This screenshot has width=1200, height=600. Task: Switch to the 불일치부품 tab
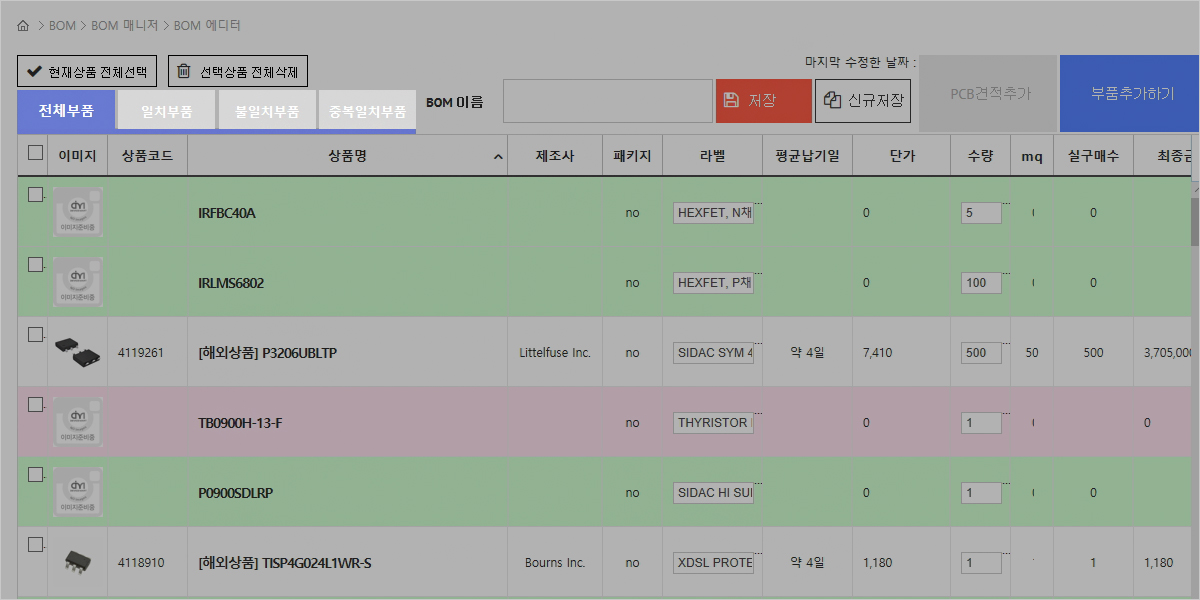266,111
